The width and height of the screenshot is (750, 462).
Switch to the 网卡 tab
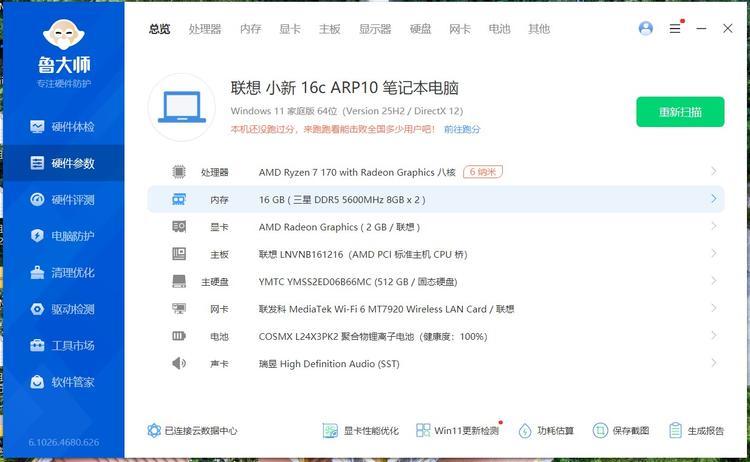point(460,29)
